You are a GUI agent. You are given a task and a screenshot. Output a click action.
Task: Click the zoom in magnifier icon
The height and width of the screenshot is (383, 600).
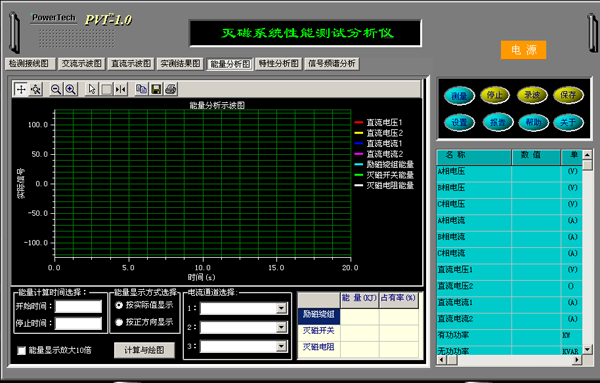coord(71,89)
